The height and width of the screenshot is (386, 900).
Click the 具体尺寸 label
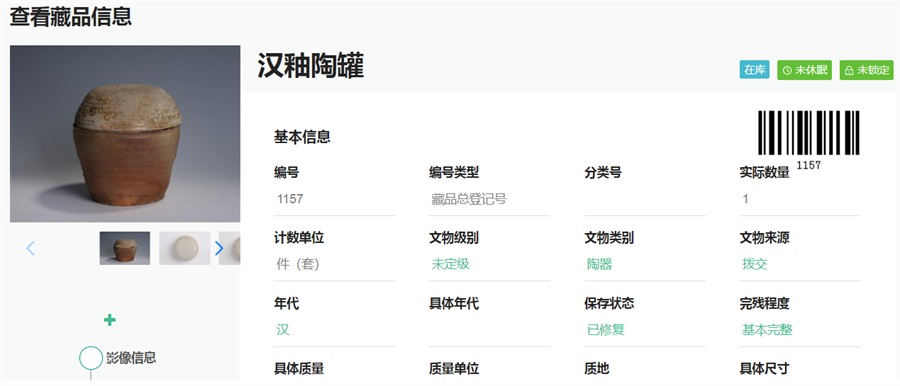click(x=765, y=369)
